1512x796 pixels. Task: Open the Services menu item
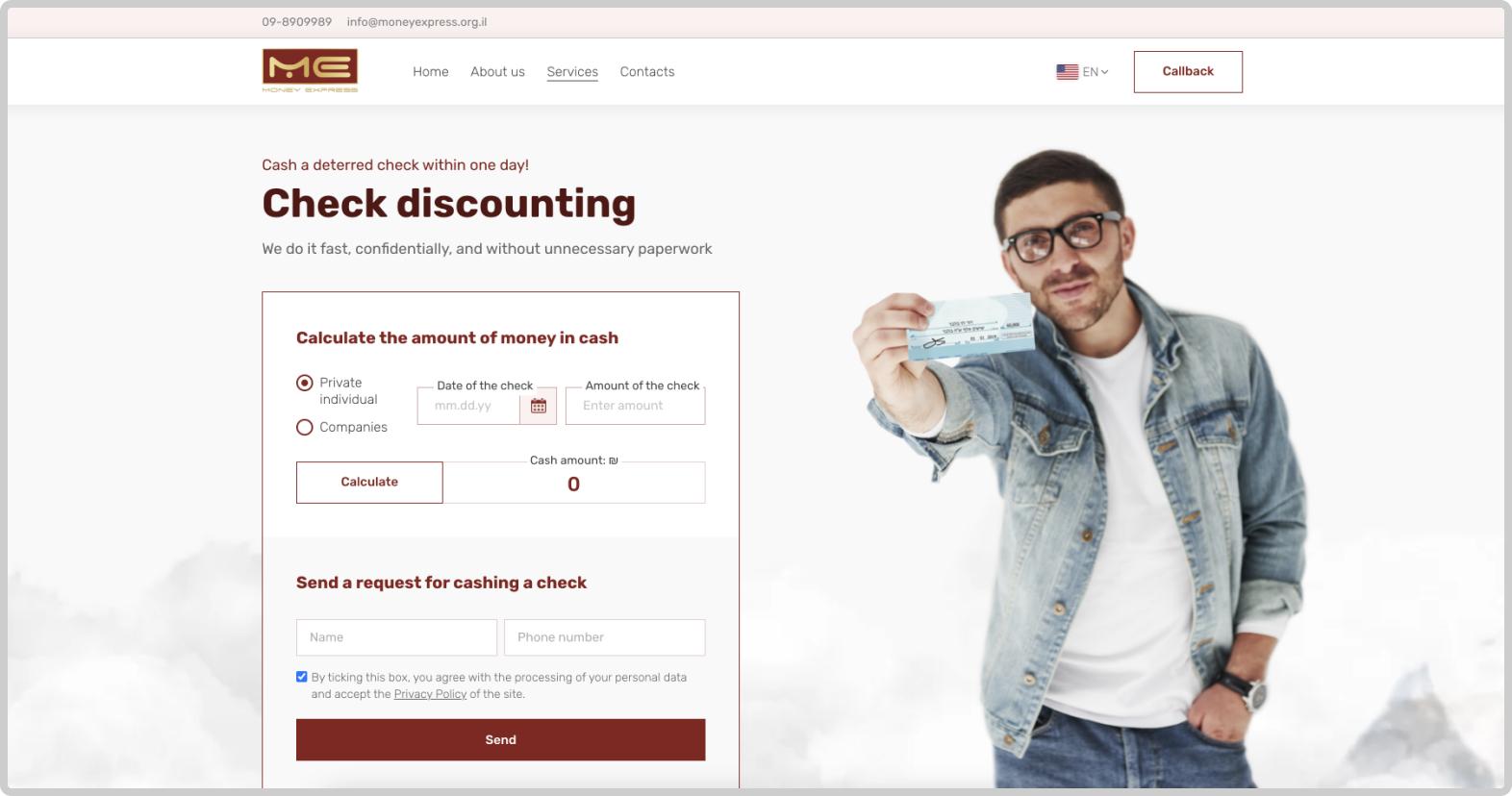tap(572, 72)
